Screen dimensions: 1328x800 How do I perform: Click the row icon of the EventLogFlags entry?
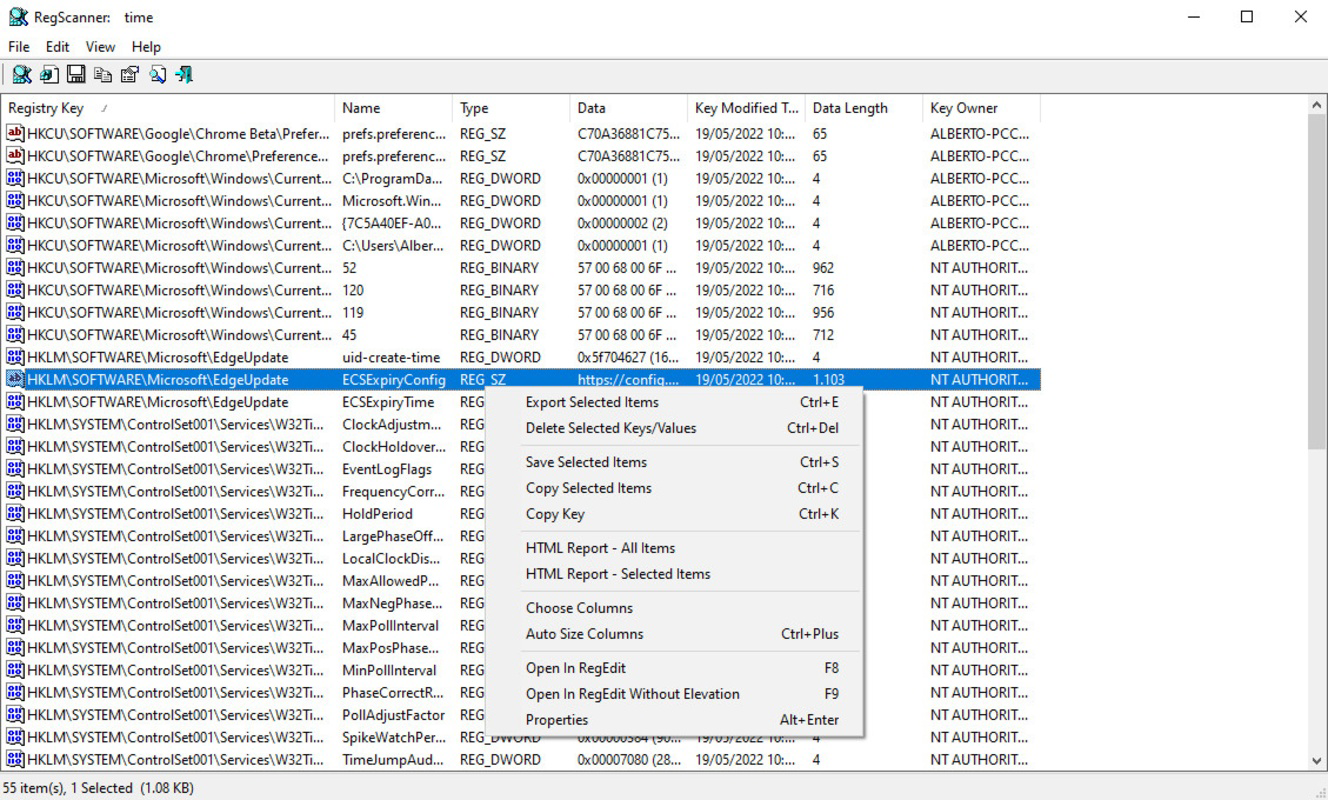click(x=15, y=469)
